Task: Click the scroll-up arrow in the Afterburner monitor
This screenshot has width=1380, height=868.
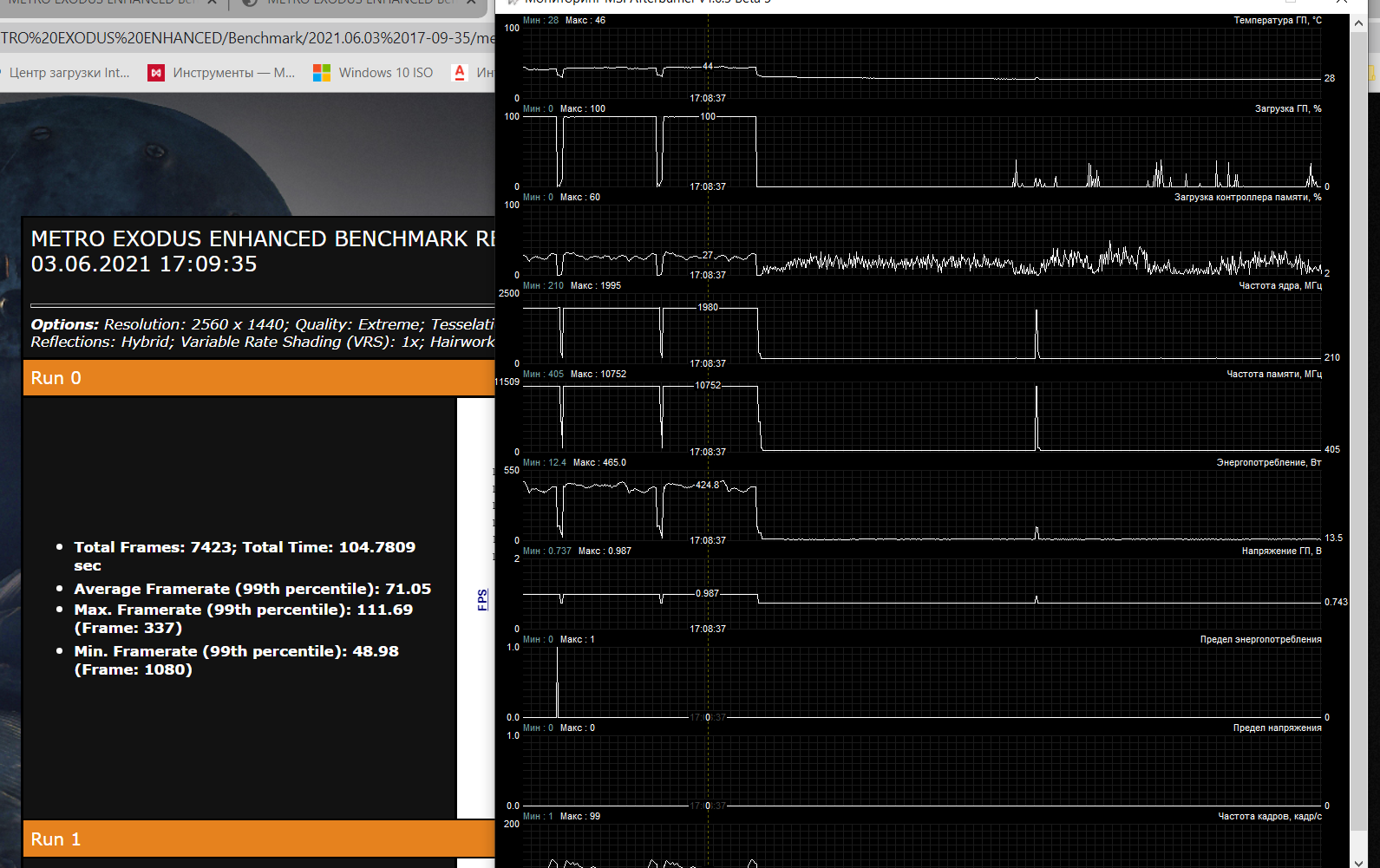Action: point(1358,23)
